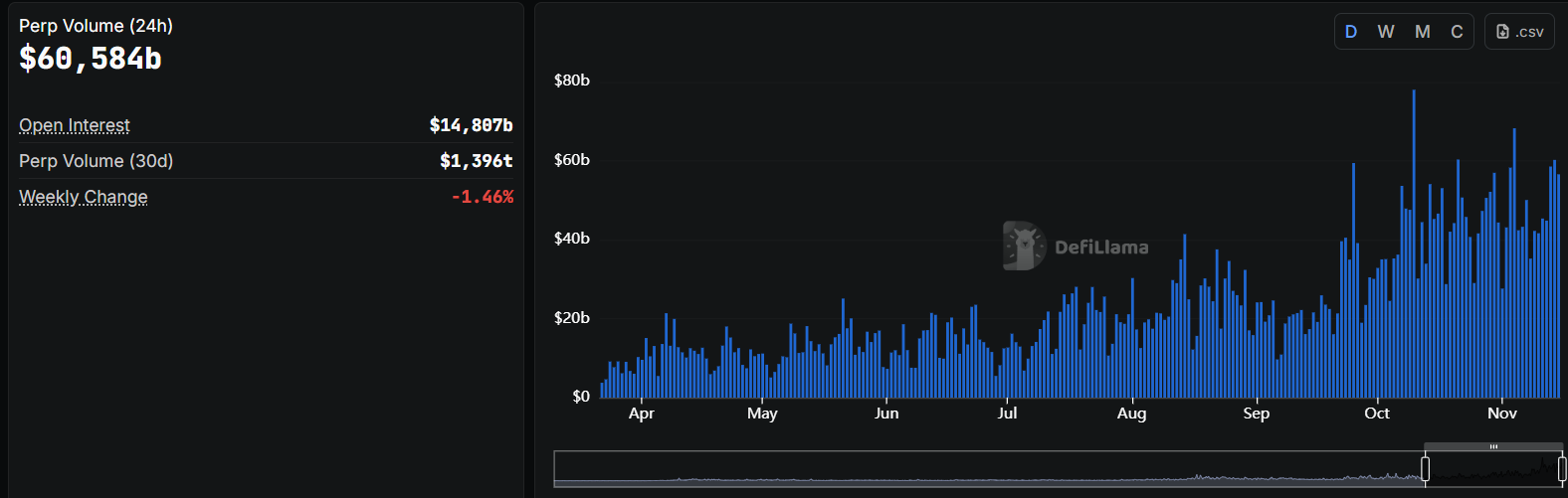This screenshot has width=1568, height=498.
Task: Click the May x-axis label
Action: (762, 414)
